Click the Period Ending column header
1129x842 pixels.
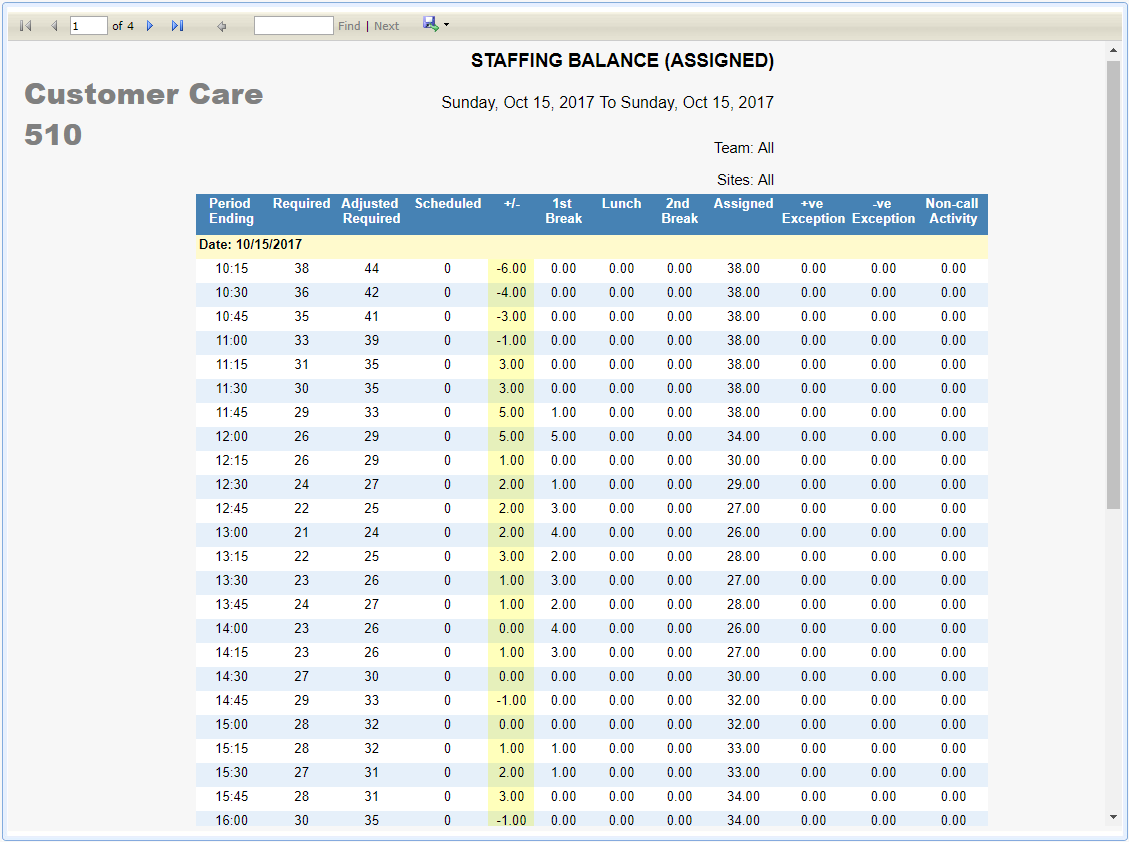pyautogui.click(x=230, y=211)
